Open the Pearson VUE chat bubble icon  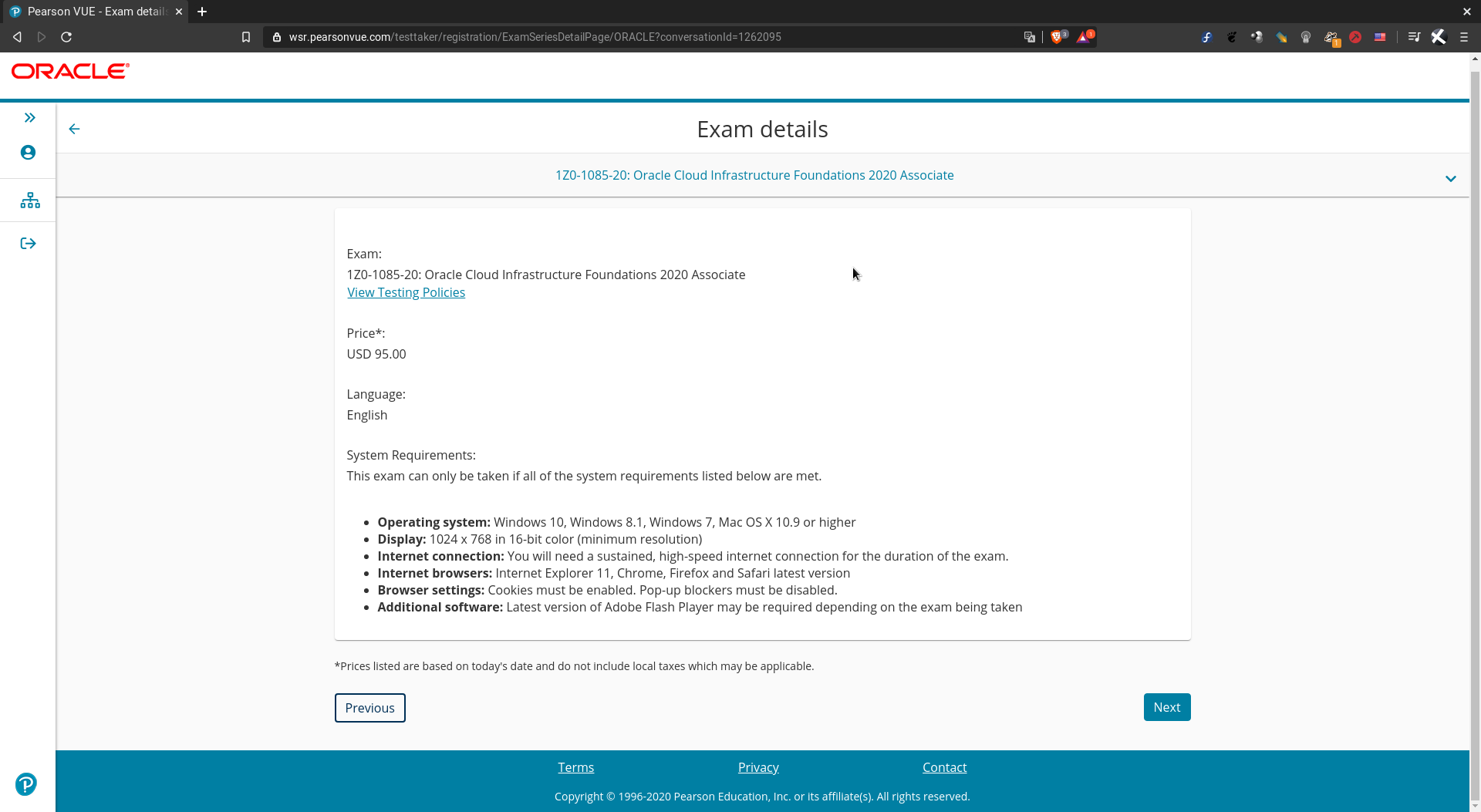(x=25, y=783)
